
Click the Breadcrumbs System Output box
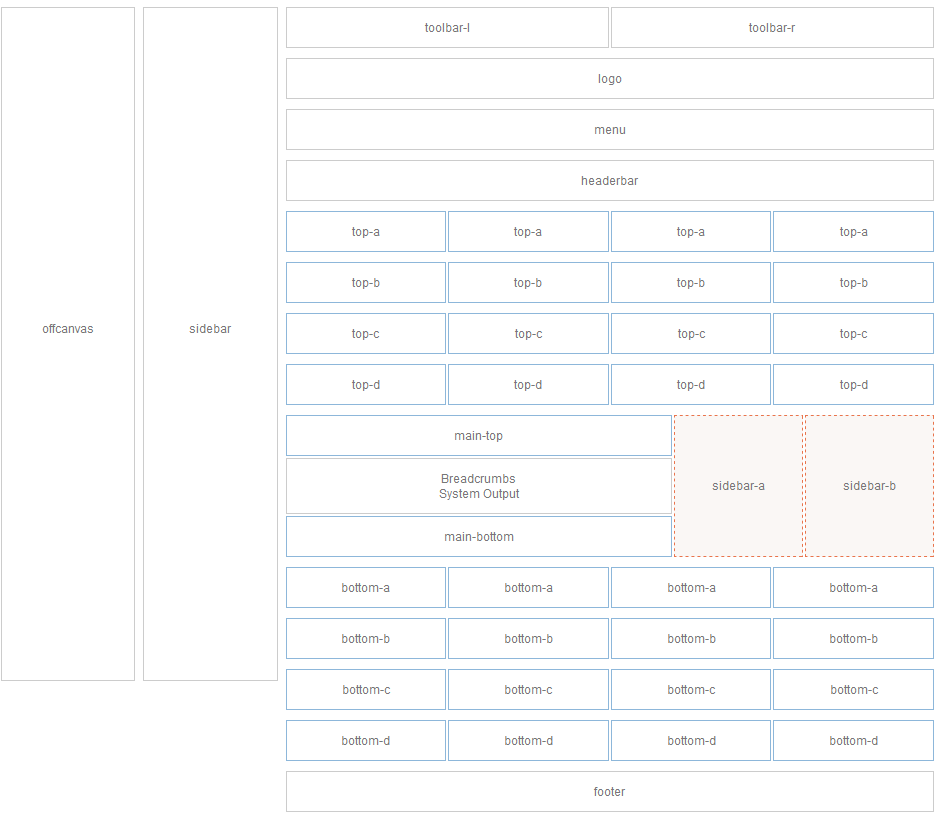coord(478,486)
